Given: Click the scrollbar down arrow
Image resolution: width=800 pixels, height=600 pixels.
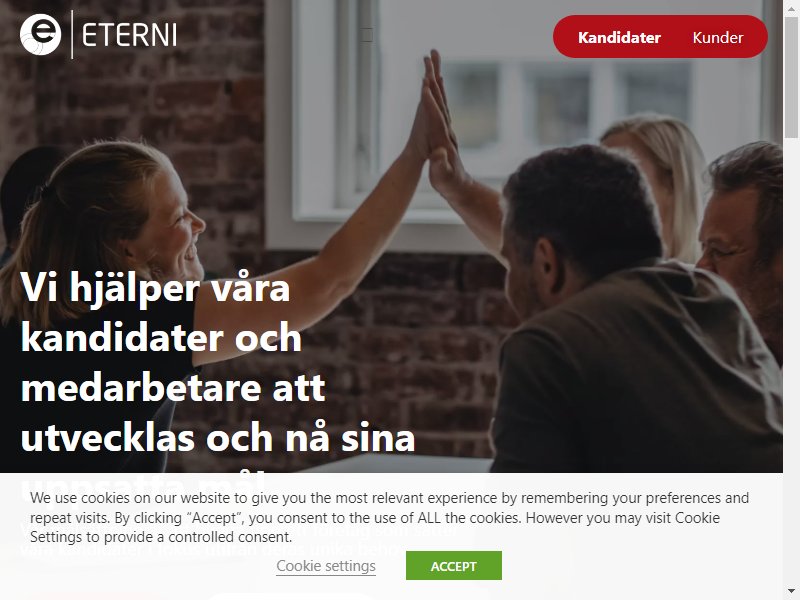Looking at the screenshot, I should coord(791,592).
